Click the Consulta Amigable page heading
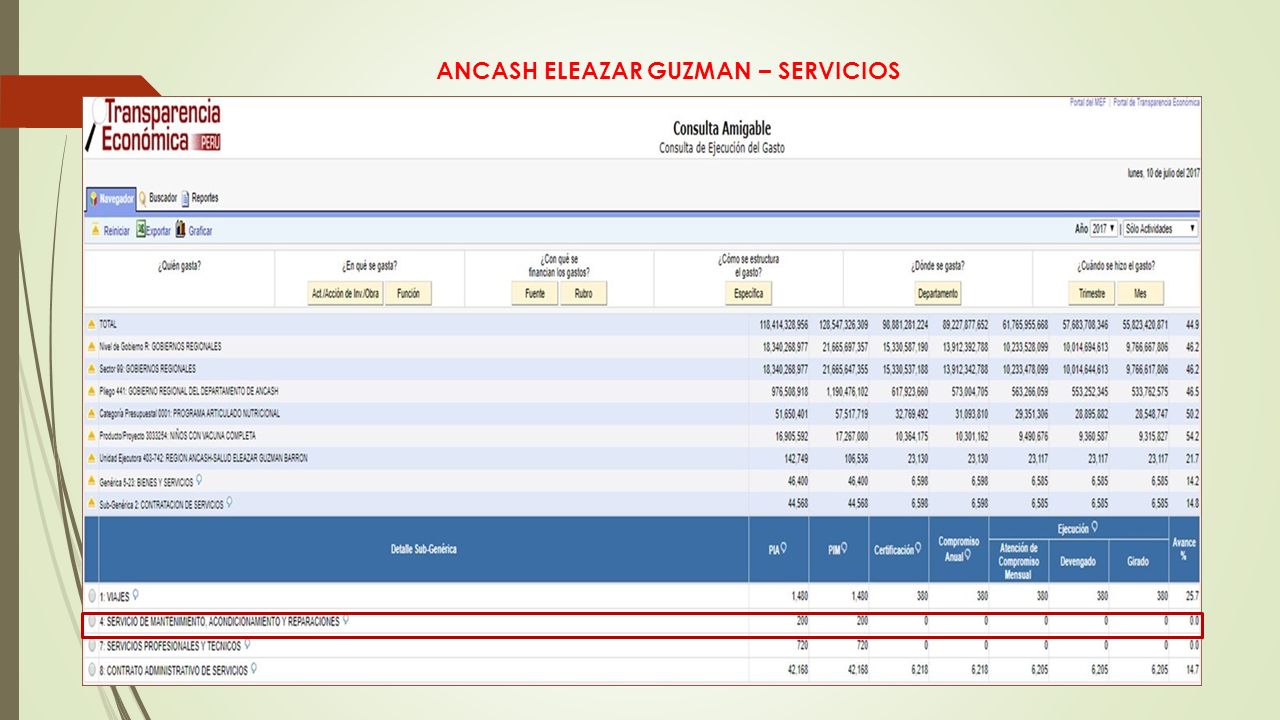This screenshot has height=720, width=1280. [x=722, y=129]
